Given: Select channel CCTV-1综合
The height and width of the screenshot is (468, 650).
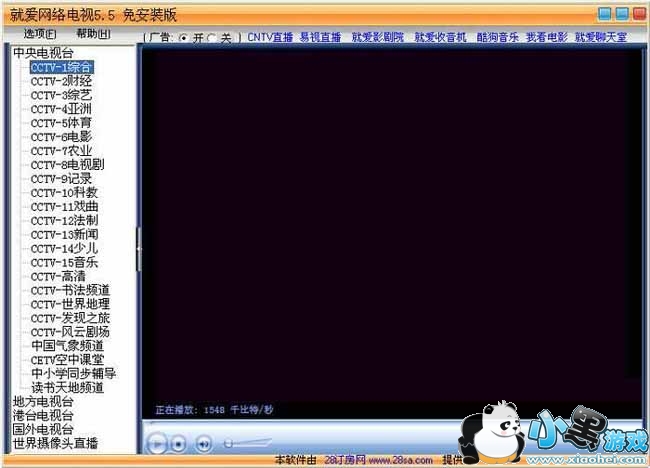Looking at the screenshot, I should 61,67.
